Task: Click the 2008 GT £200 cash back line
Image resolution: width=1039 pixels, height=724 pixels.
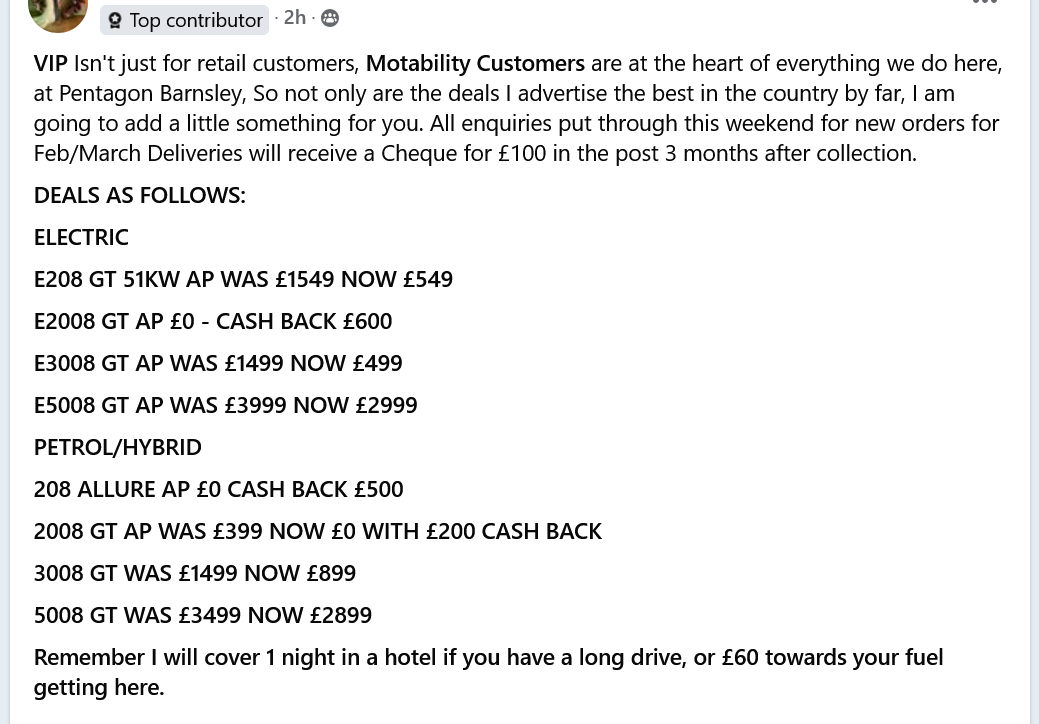Action: pyautogui.click(x=317, y=531)
